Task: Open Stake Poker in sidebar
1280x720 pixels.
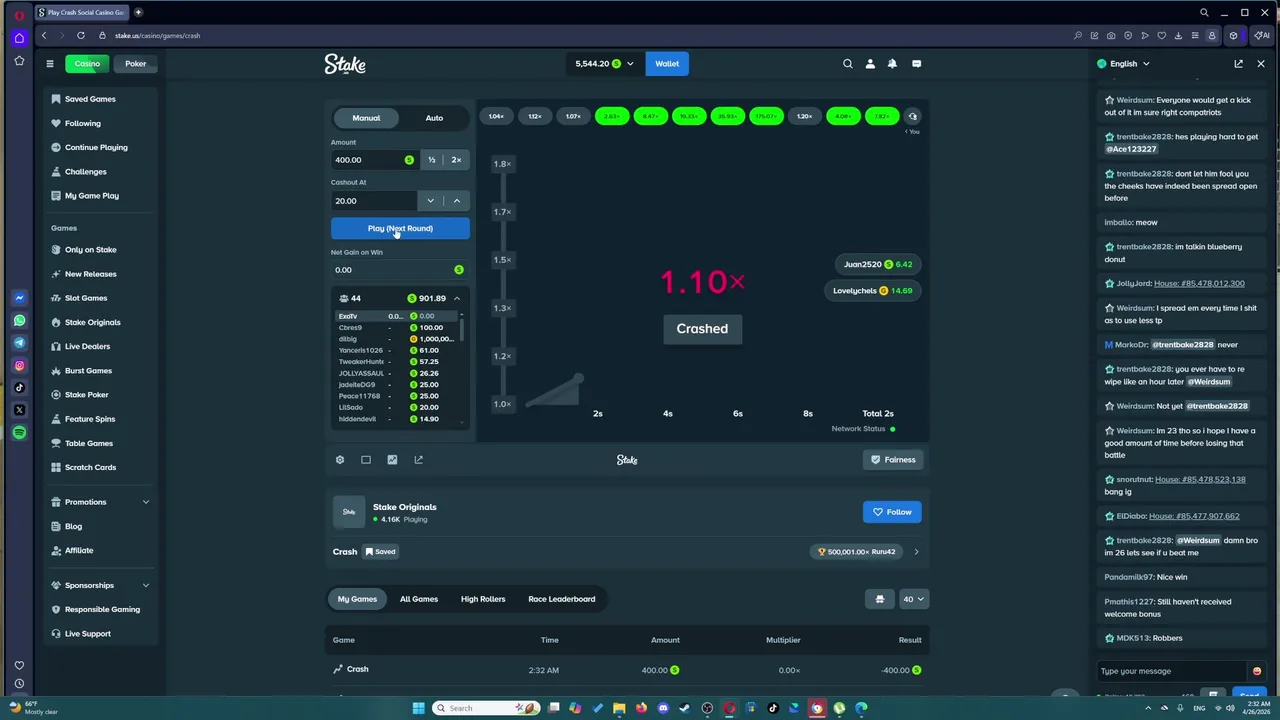Action: 87,395
